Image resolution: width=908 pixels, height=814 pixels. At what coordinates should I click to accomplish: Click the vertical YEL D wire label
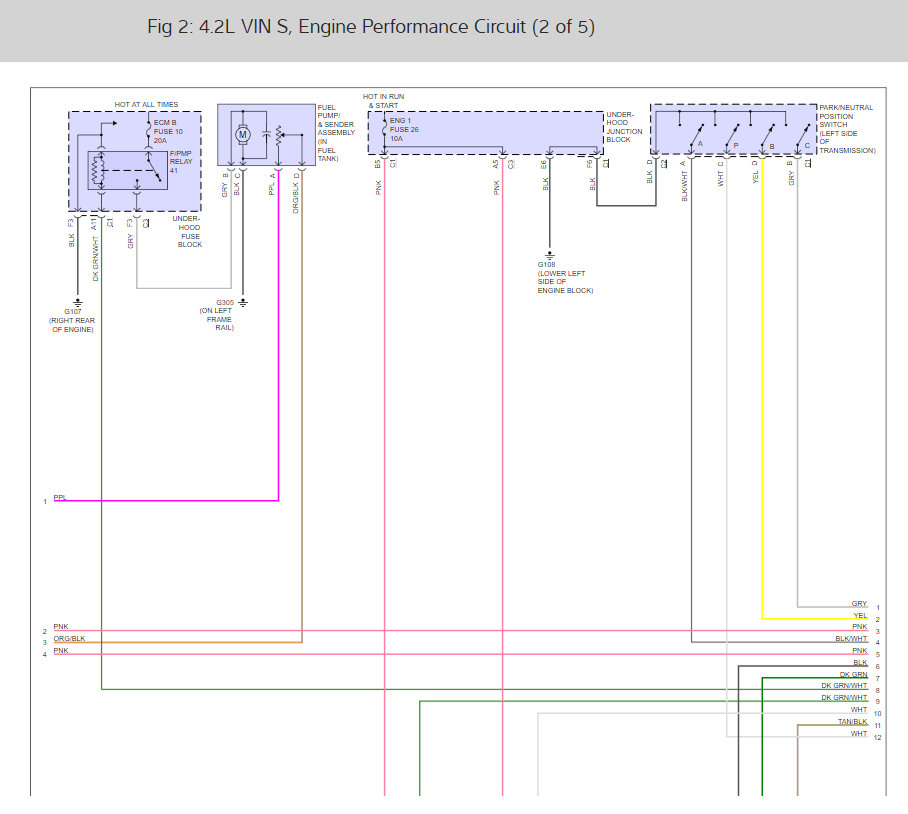pyautogui.click(x=755, y=173)
